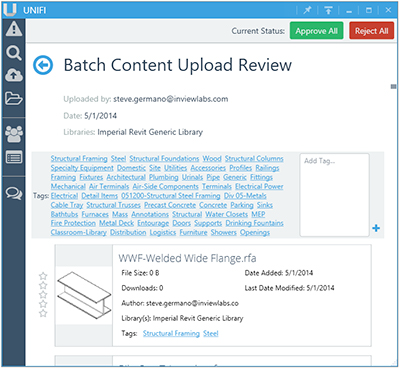
Task: Set third rating star for WWF-Welded Wide Flange
Action: click(43, 295)
